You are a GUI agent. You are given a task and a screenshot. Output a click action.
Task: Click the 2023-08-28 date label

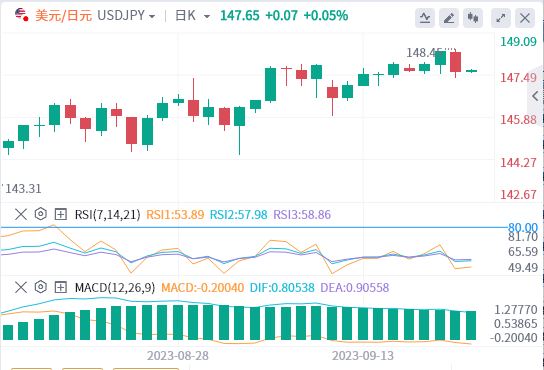(178, 356)
